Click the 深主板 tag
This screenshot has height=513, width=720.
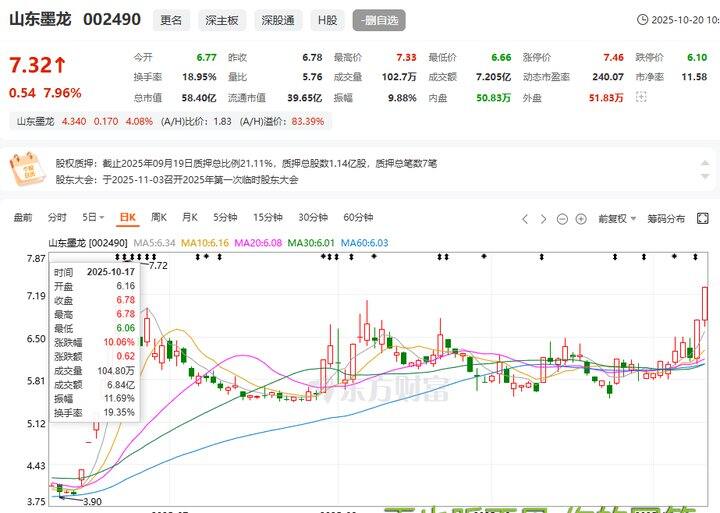pyautogui.click(x=222, y=20)
